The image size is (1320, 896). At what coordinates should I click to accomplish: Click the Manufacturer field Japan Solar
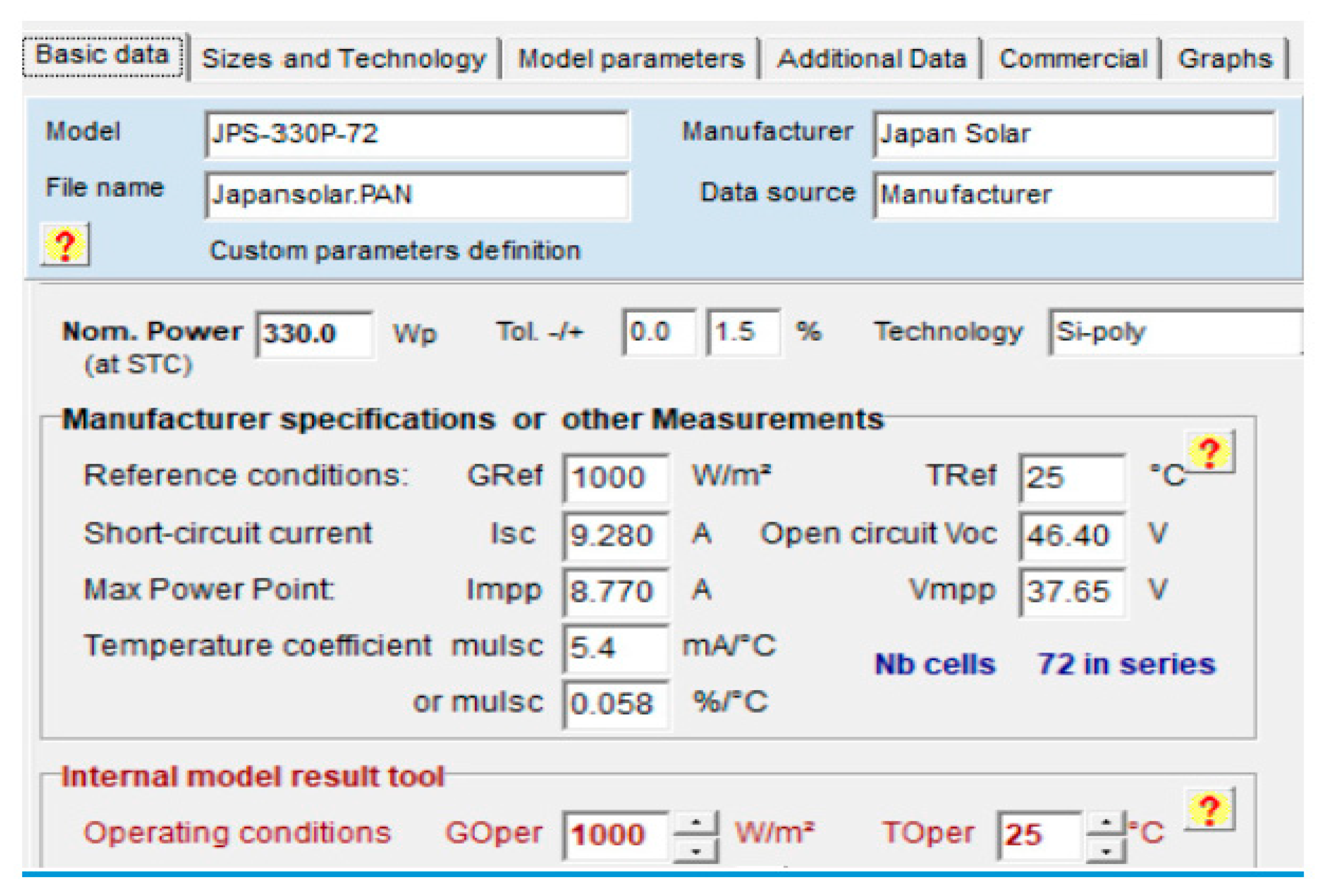click(1074, 135)
